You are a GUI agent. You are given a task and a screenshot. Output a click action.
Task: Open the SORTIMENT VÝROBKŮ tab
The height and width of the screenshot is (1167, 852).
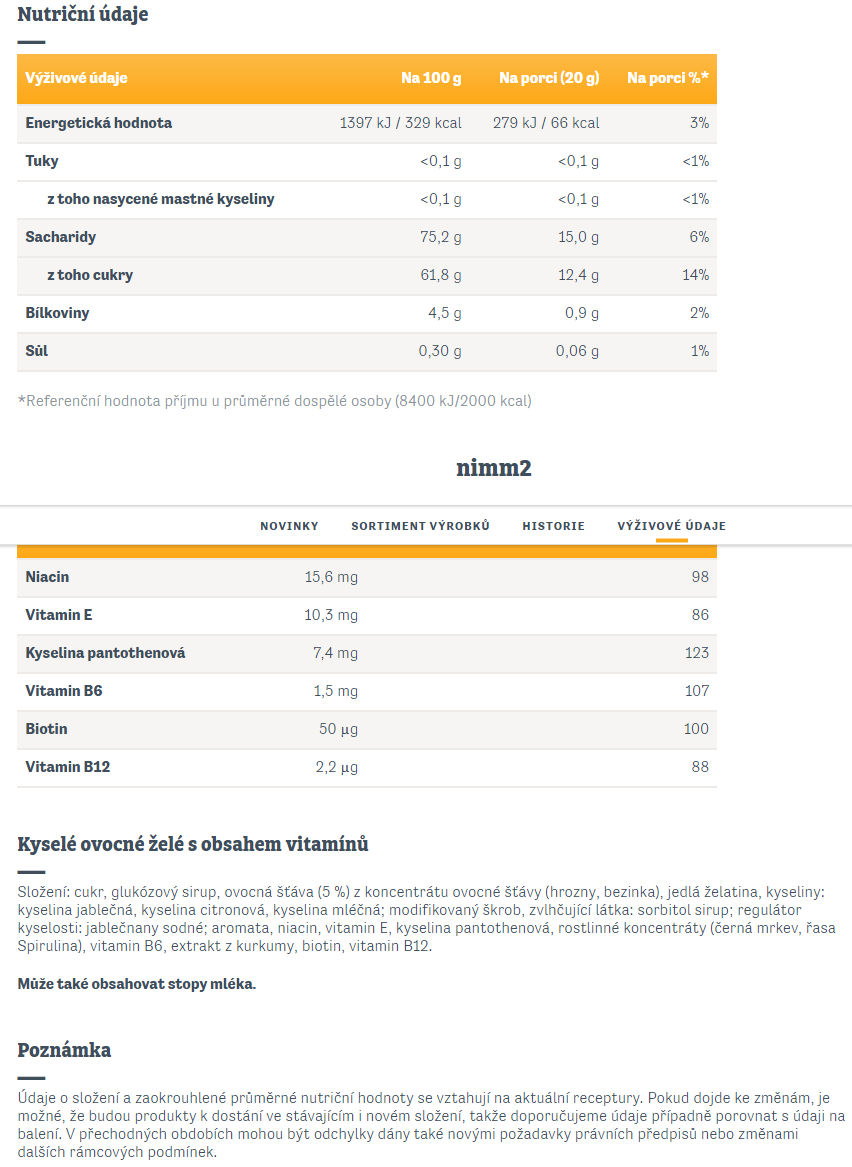420,526
